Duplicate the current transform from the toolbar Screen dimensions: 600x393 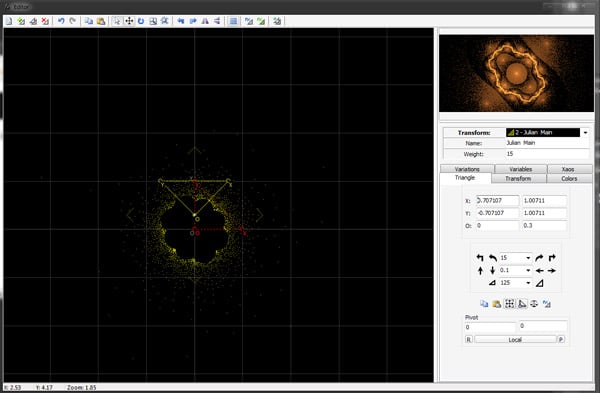(x=33, y=21)
